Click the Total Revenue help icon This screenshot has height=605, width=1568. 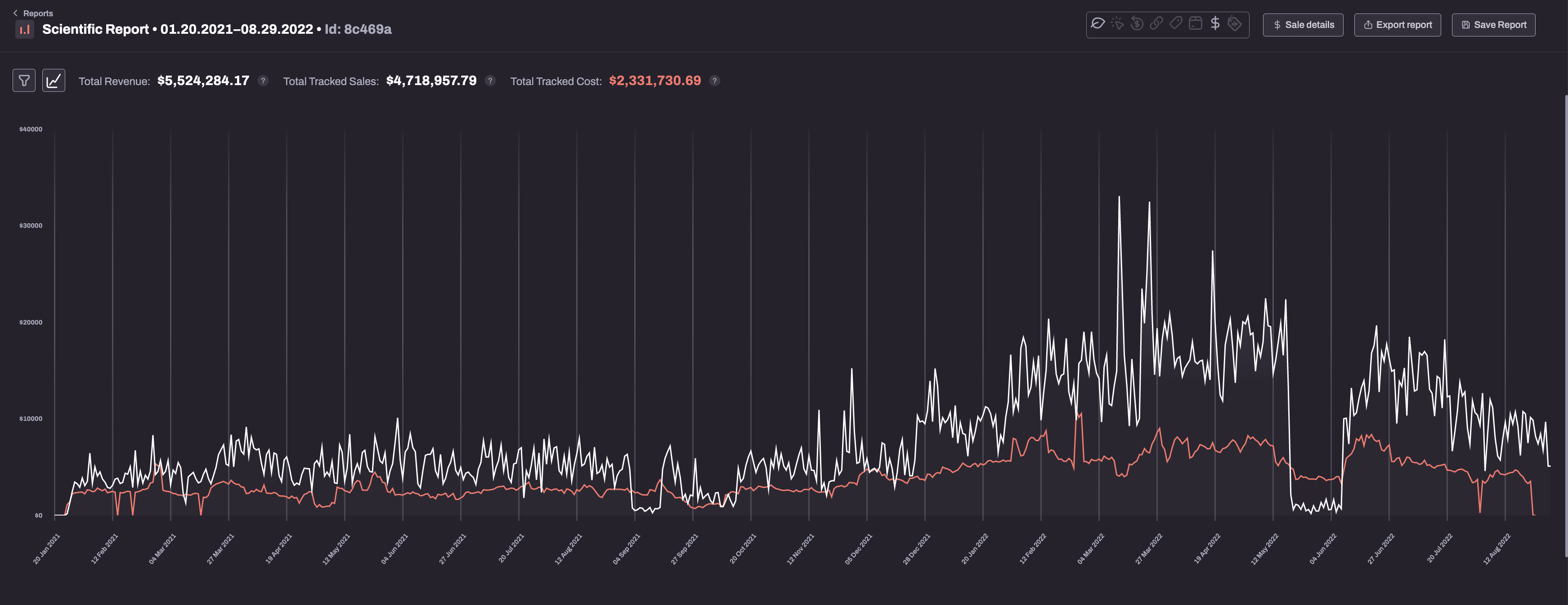[263, 81]
